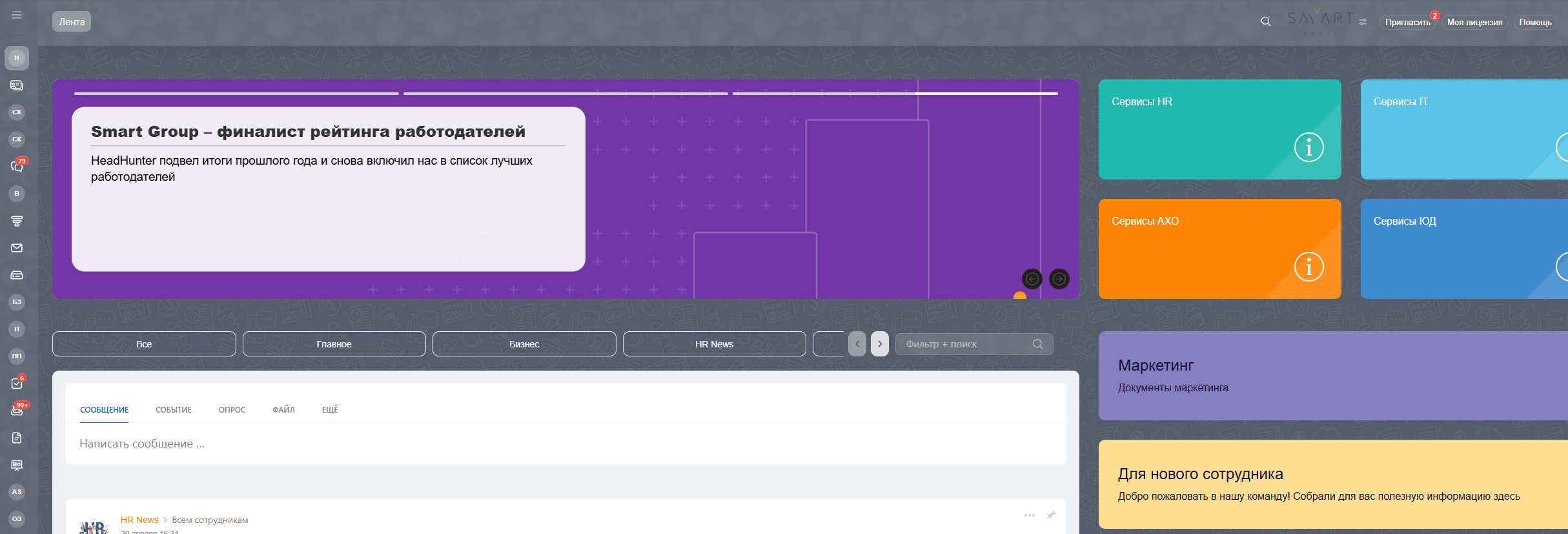Open the funnel icon in the sidebar
The width and height of the screenshot is (1568, 534).
pyautogui.click(x=17, y=221)
